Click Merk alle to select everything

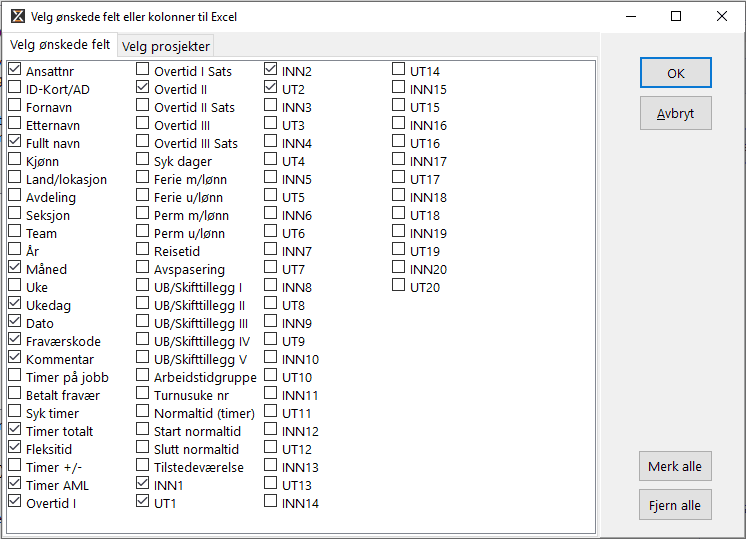coord(675,466)
